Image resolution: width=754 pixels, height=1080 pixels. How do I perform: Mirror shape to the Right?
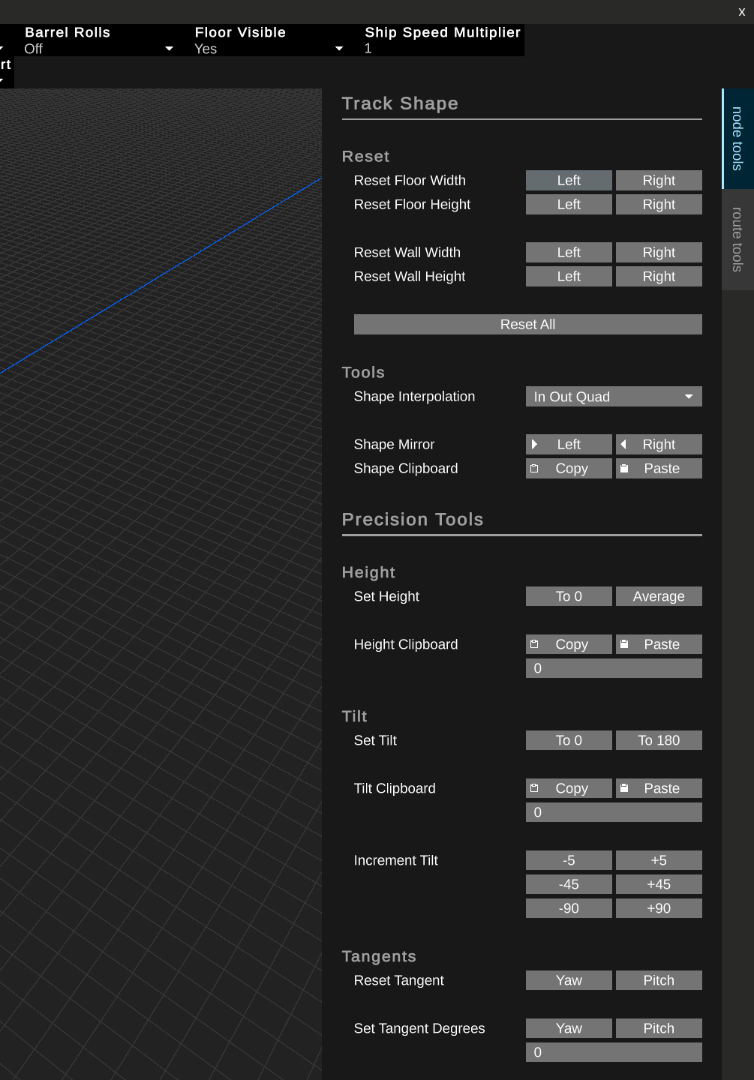click(658, 444)
